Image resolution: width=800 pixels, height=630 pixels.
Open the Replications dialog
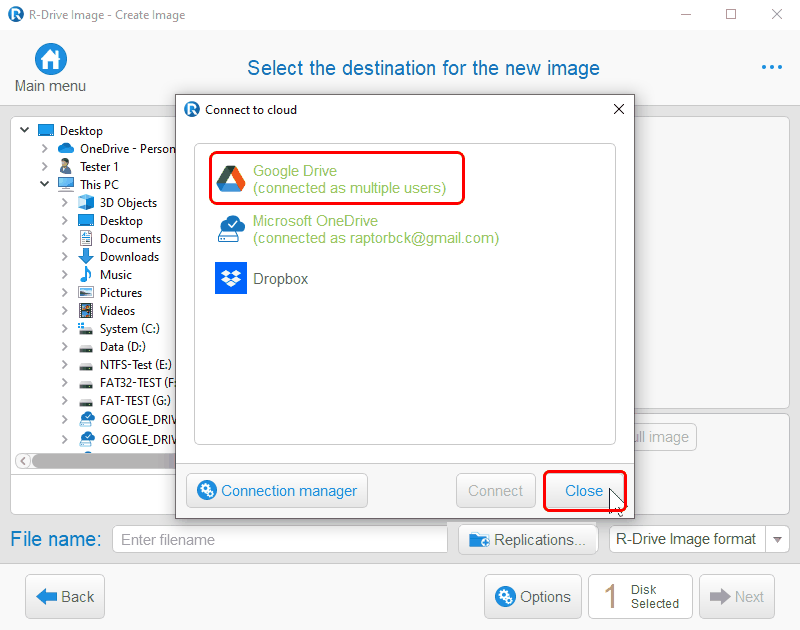[528, 540]
